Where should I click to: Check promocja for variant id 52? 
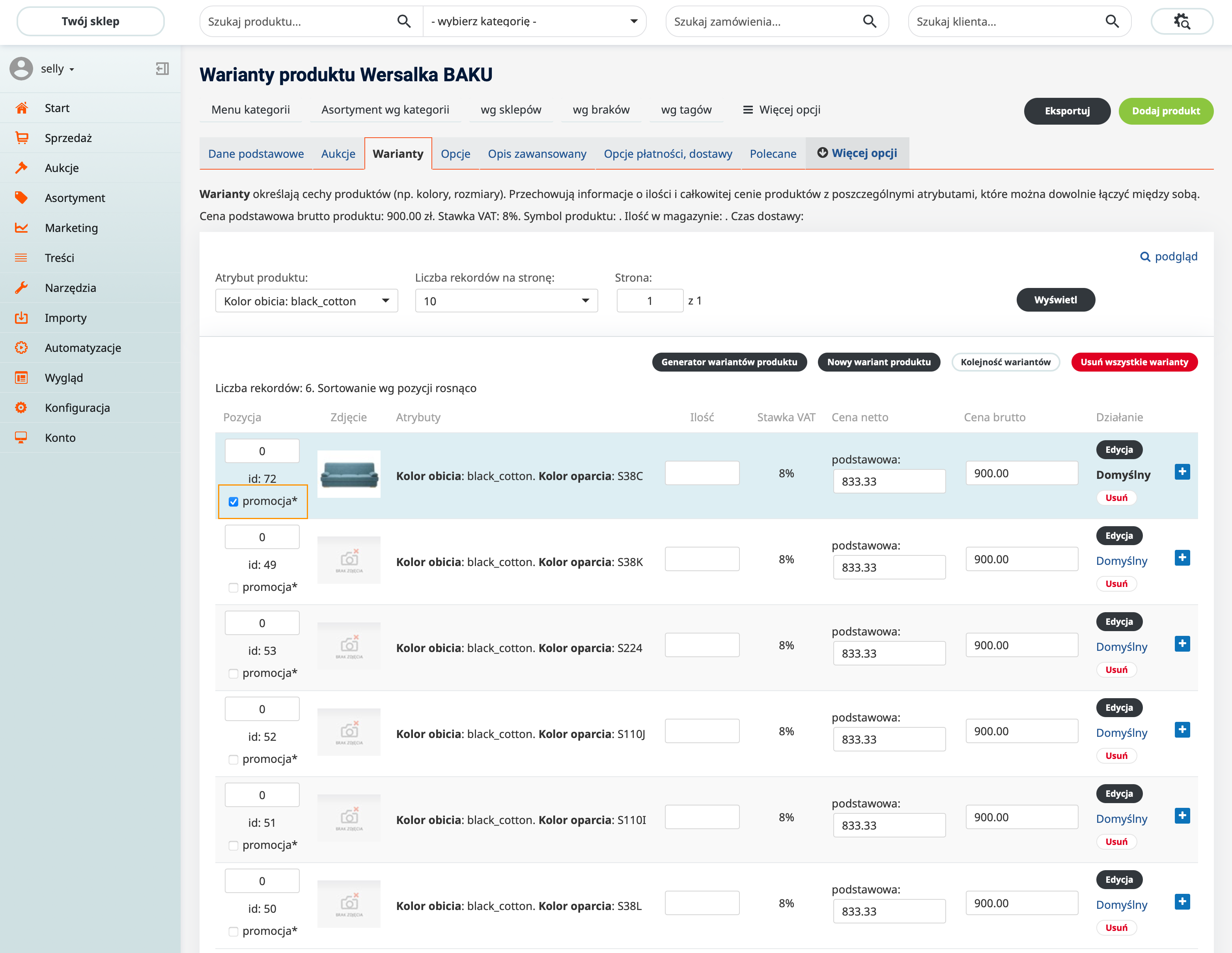click(x=233, y=759)
